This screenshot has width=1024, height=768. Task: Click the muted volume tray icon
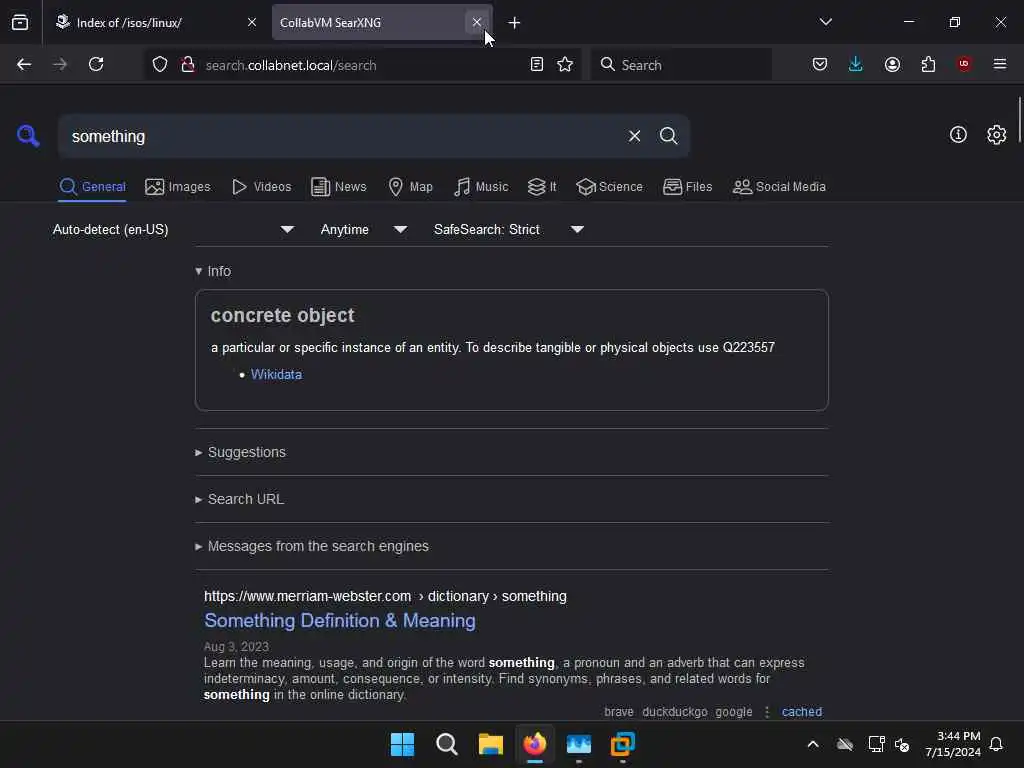coord(903,744)
